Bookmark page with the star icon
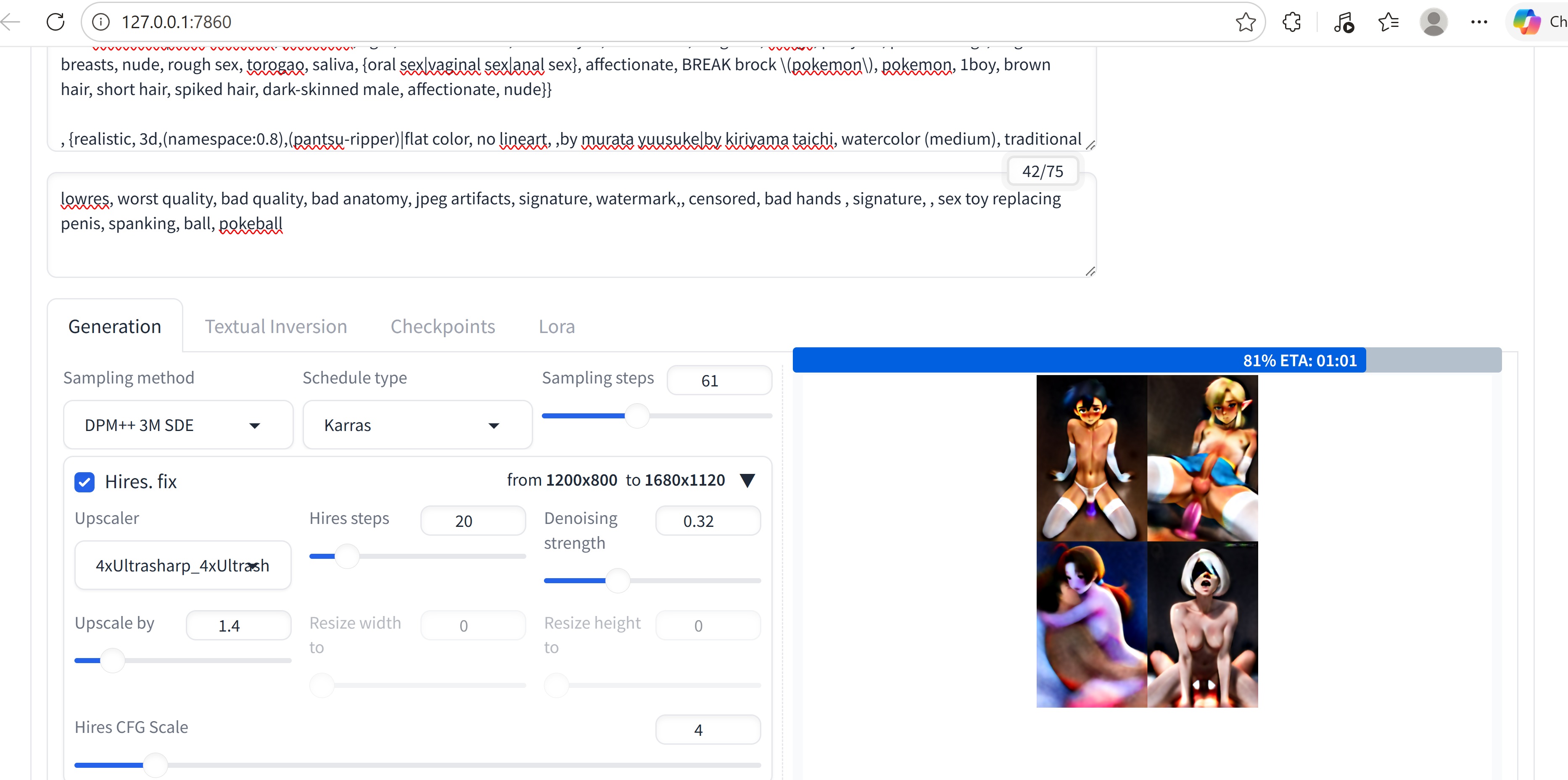 pyautogui.click(x=1246, y=22)
